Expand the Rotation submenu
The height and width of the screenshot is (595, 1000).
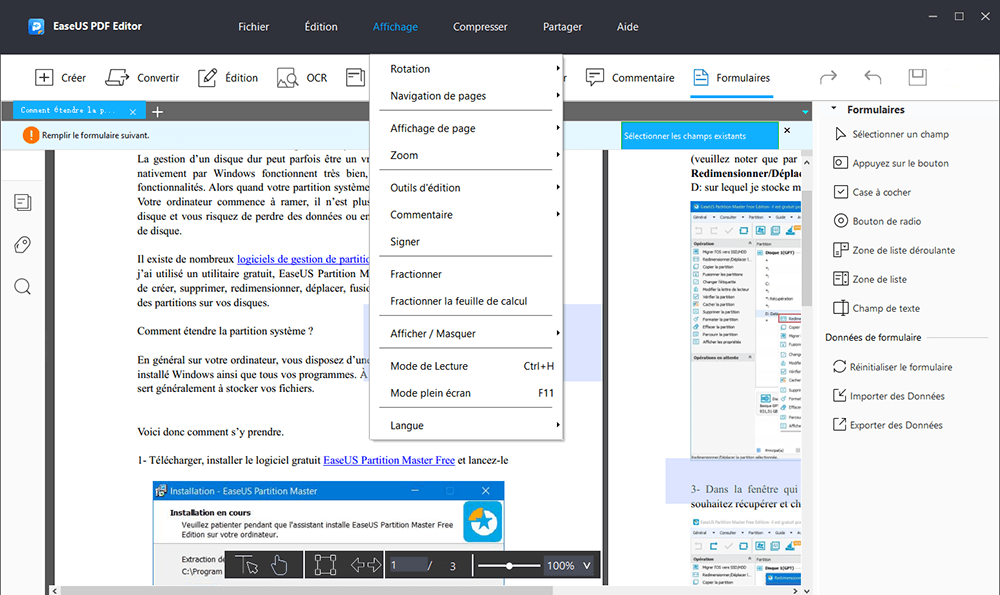click(x=466, y=69)
